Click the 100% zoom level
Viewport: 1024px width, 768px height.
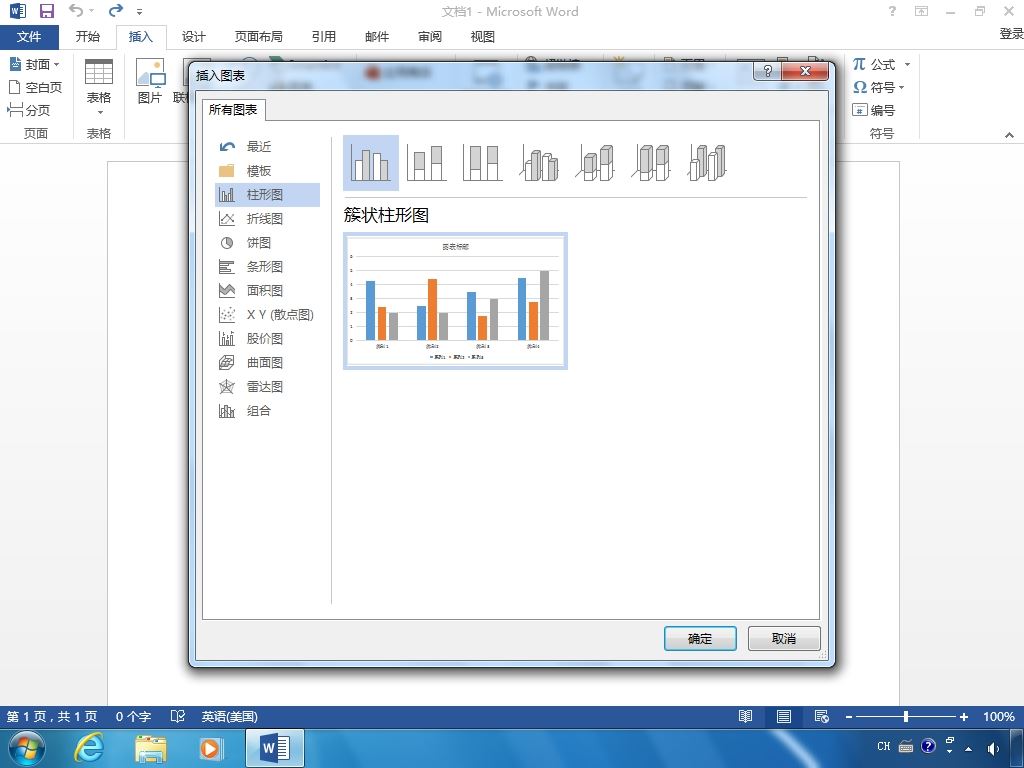pyautogui.click(x=999, y=716)
